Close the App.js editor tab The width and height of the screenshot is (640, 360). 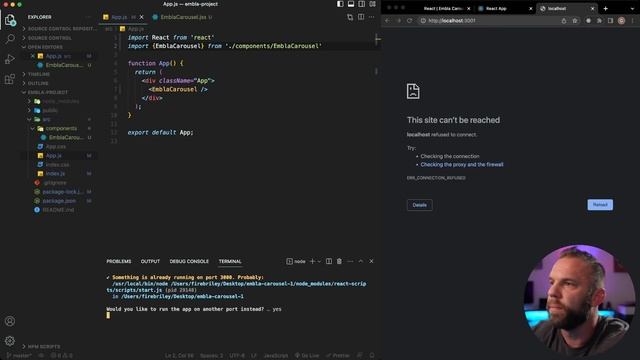coord(142,17)
